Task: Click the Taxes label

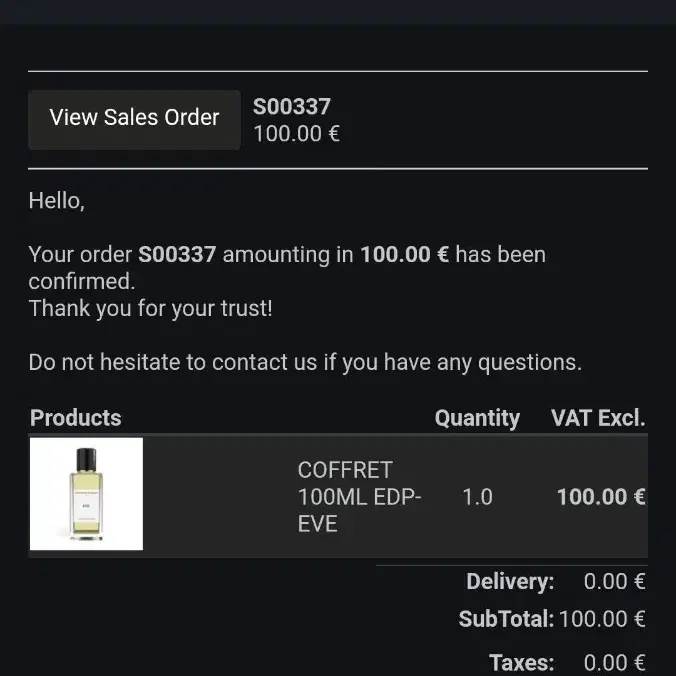Action: pos(522,663)
